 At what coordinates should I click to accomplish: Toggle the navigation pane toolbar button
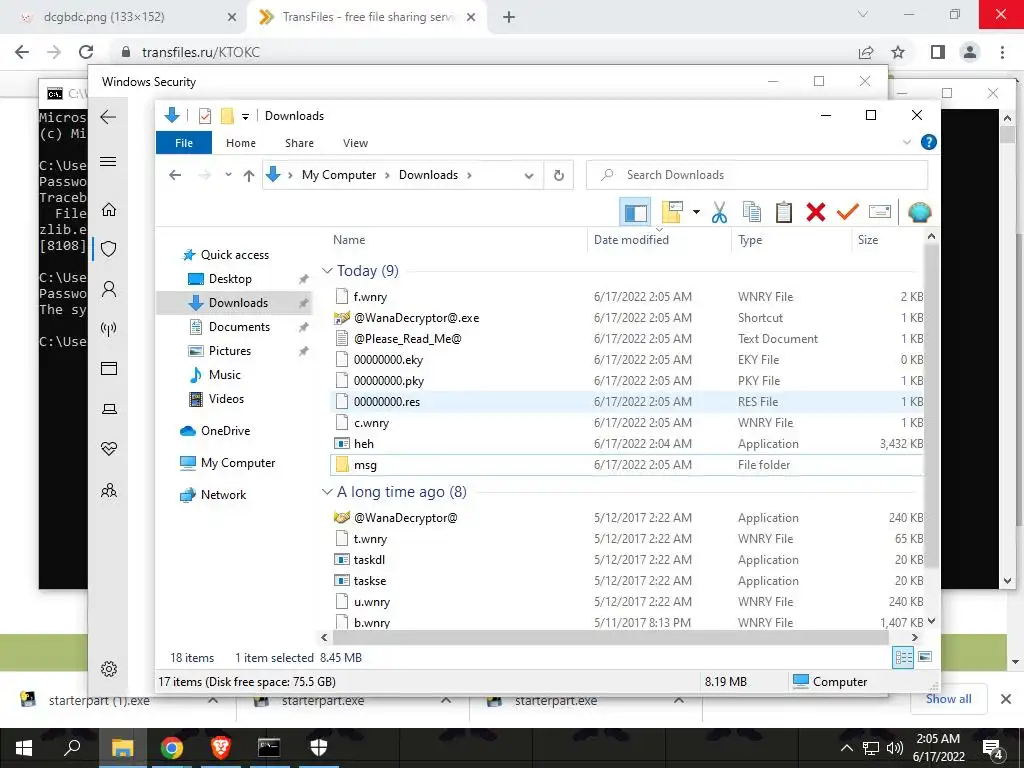click(x=635, y=212)
